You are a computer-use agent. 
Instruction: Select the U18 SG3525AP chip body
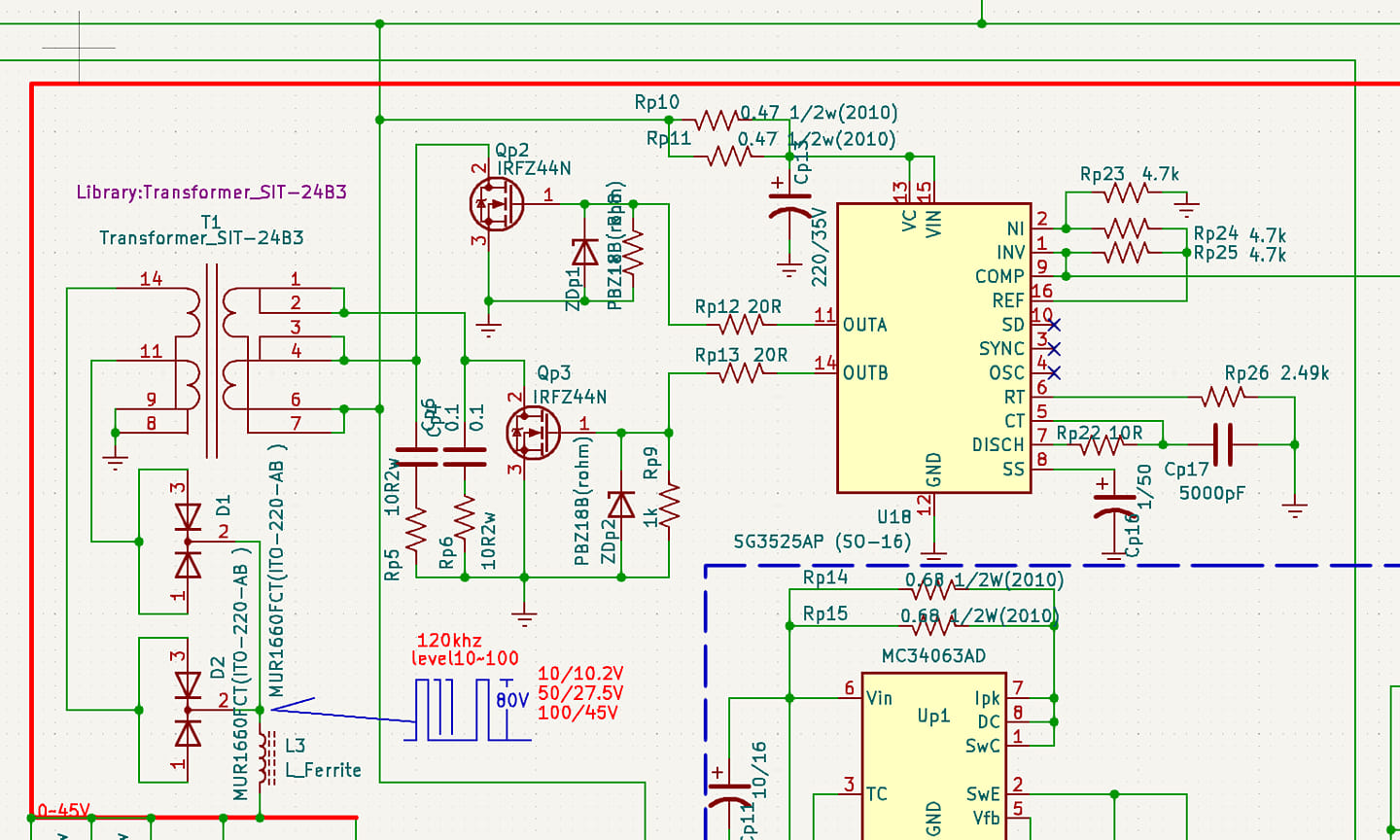(x=933, y=348)
